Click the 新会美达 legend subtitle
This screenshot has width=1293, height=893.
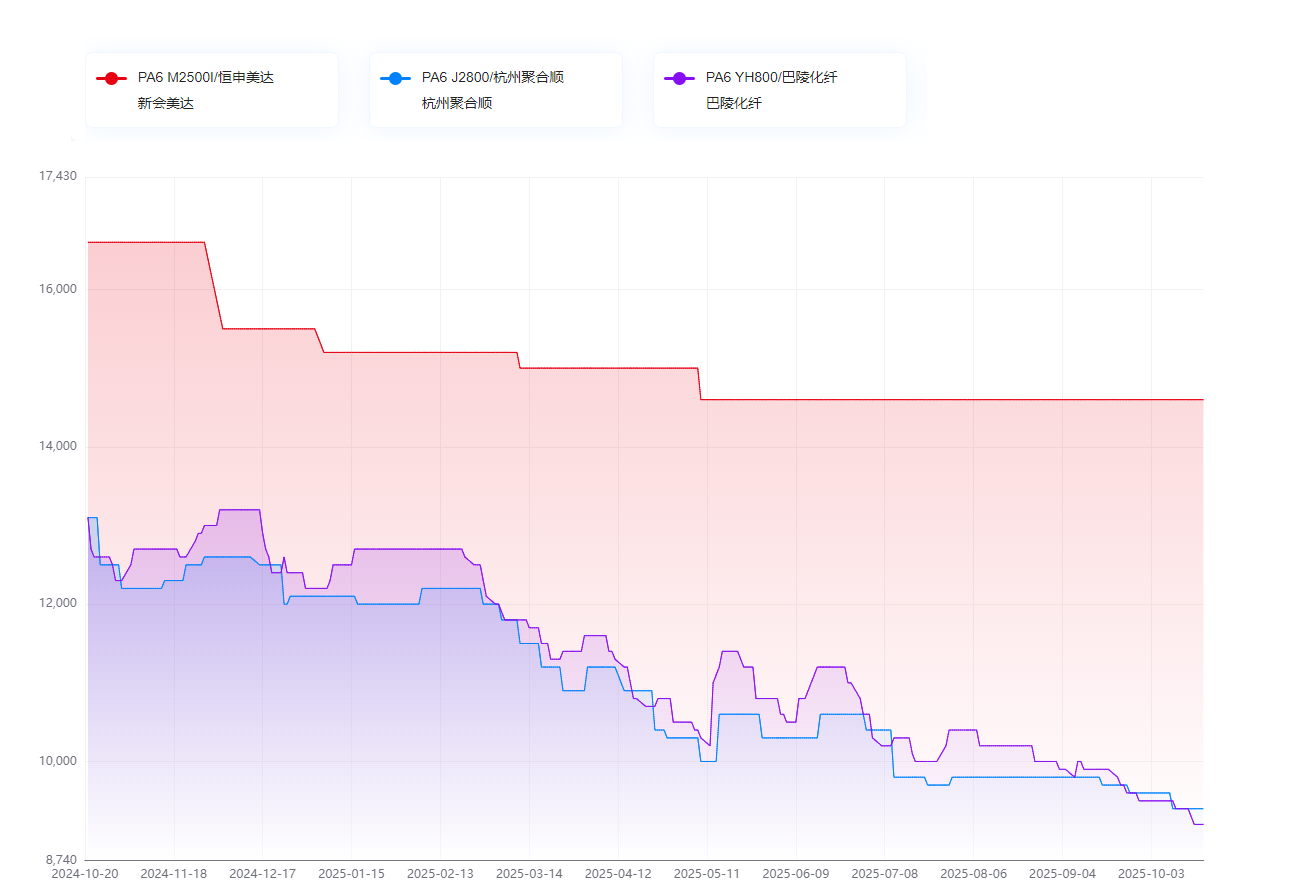165,103
